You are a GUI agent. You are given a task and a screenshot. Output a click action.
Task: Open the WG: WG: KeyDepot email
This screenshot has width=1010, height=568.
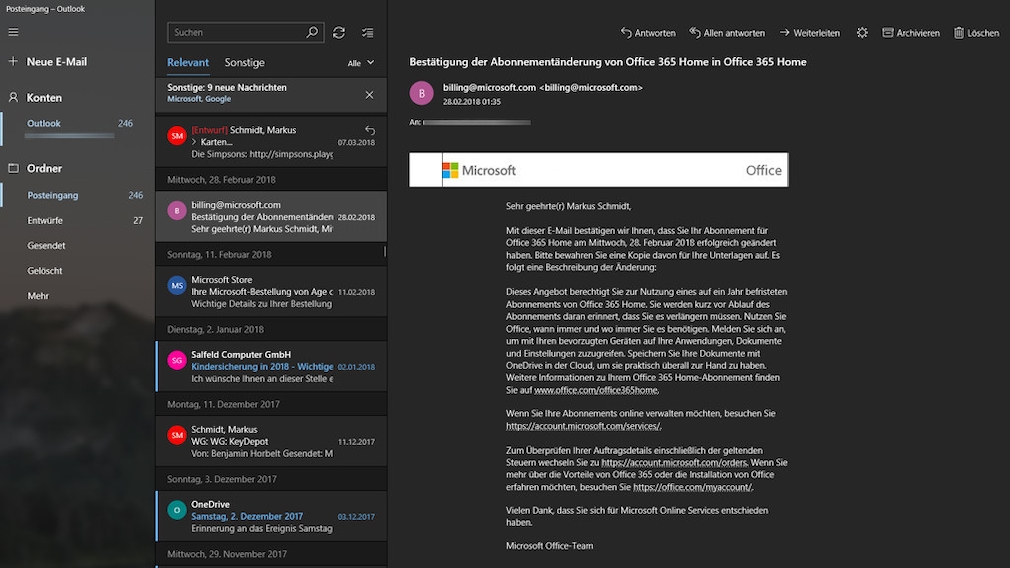(x=271, y=441)
